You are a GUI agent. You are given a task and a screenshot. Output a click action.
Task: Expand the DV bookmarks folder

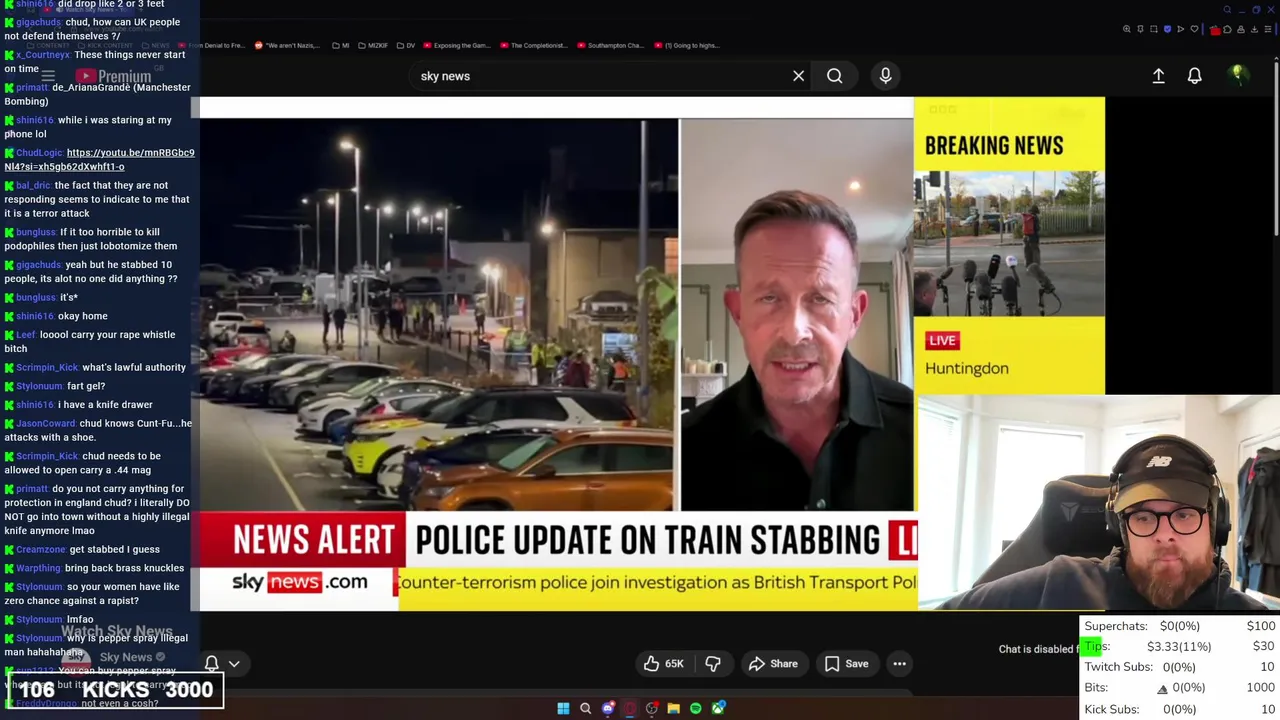tap(406, 45)
